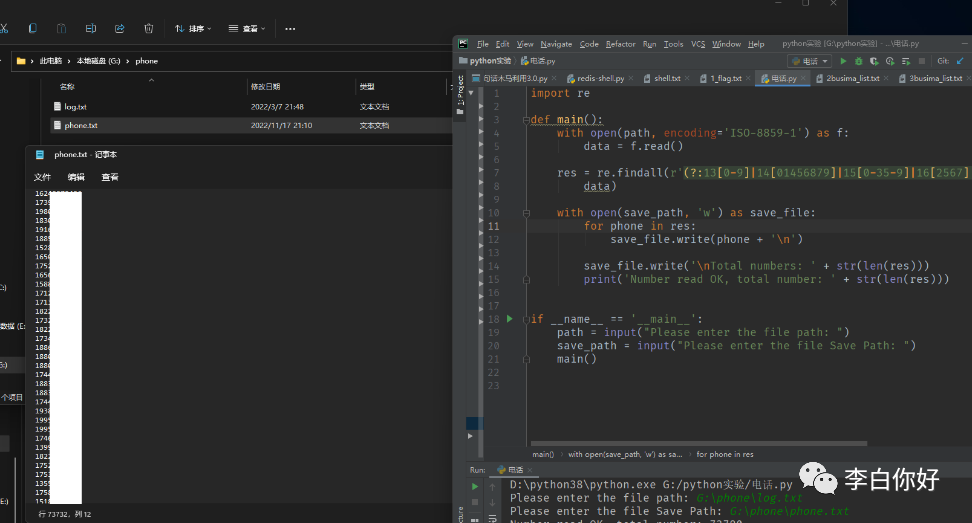
Task: Open the 查看 menu in Notepad
Action: click(110, 177)
